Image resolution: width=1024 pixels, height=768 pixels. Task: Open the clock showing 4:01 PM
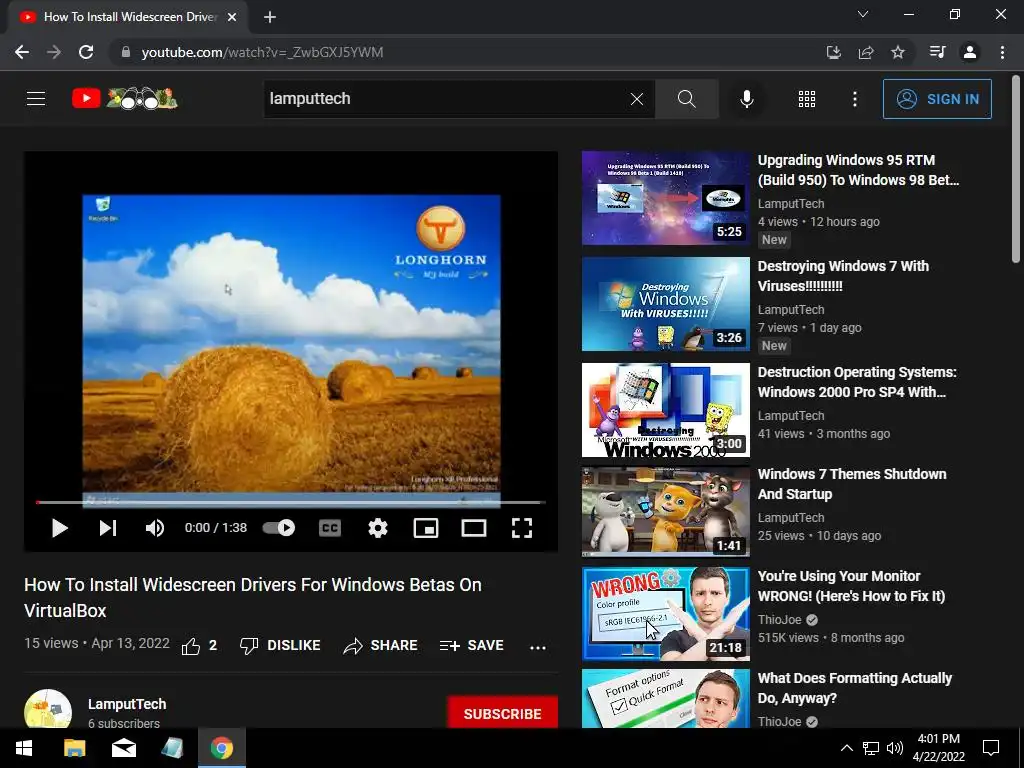[x=938, y=748]
